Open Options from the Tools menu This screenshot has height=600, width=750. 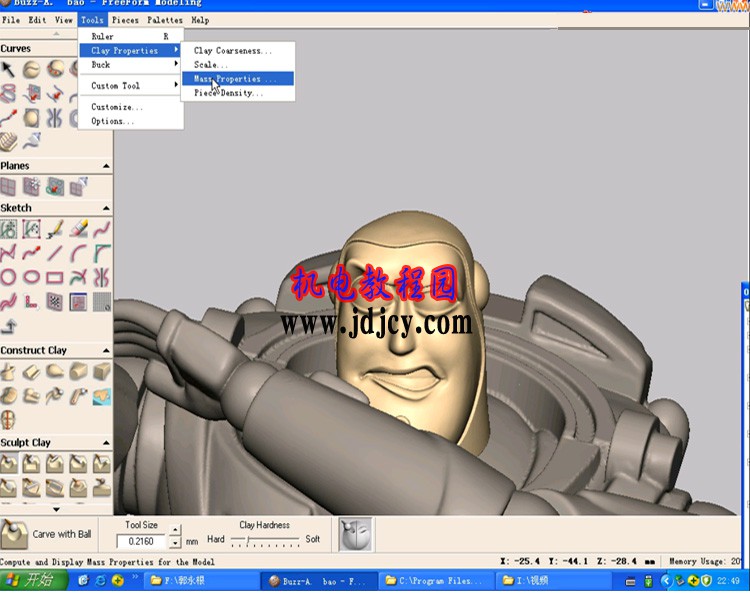(x=132, y=121)
